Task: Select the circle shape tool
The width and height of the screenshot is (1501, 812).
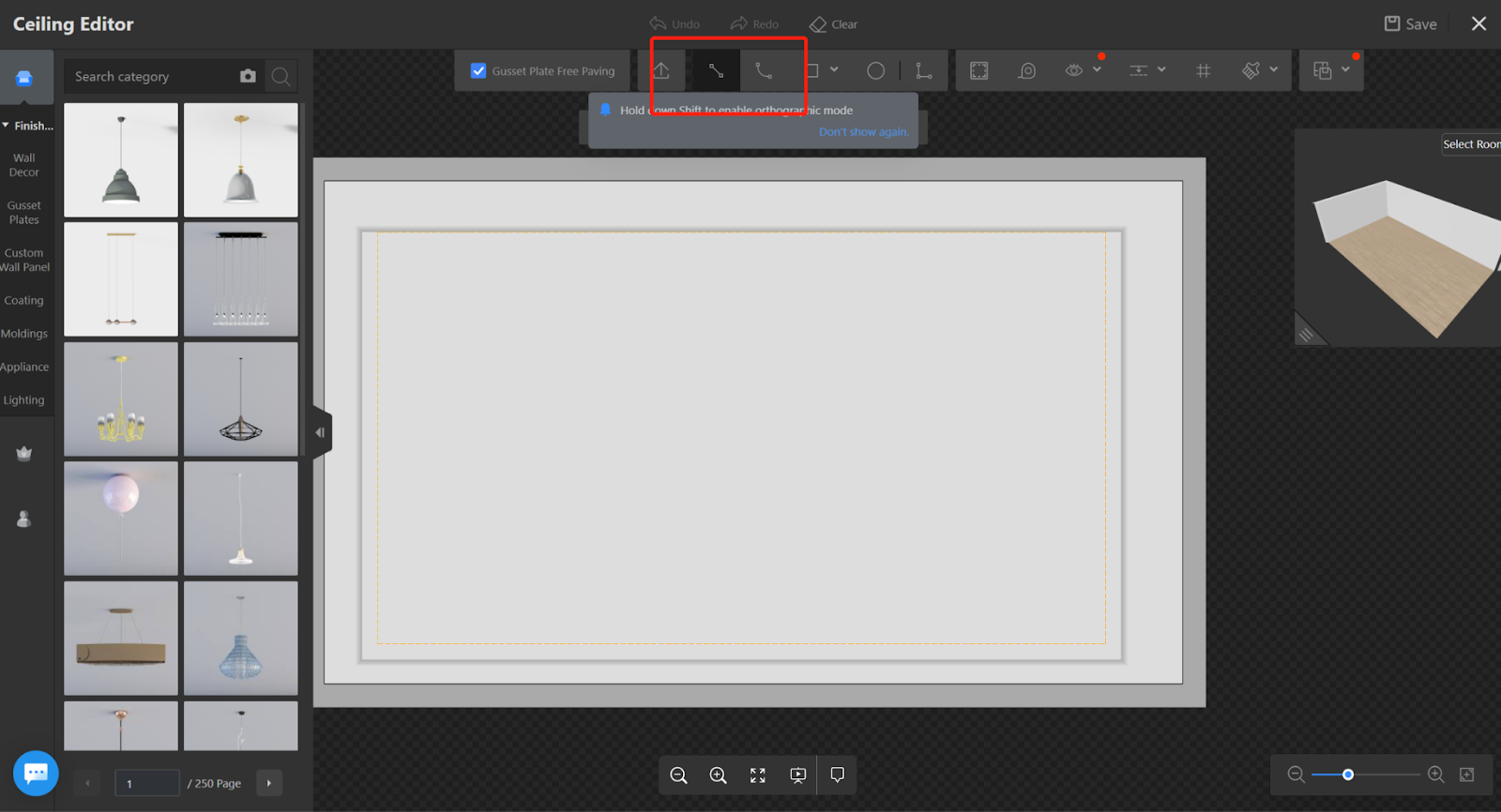Action: click(875, 71)
